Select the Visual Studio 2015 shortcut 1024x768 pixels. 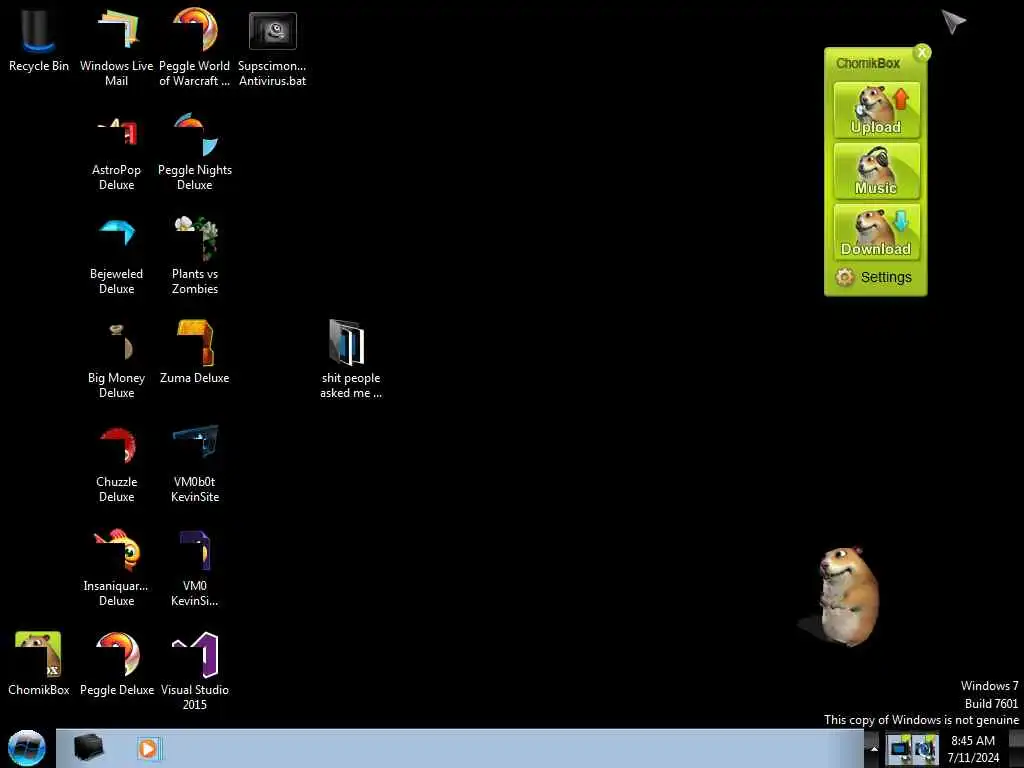195,671
